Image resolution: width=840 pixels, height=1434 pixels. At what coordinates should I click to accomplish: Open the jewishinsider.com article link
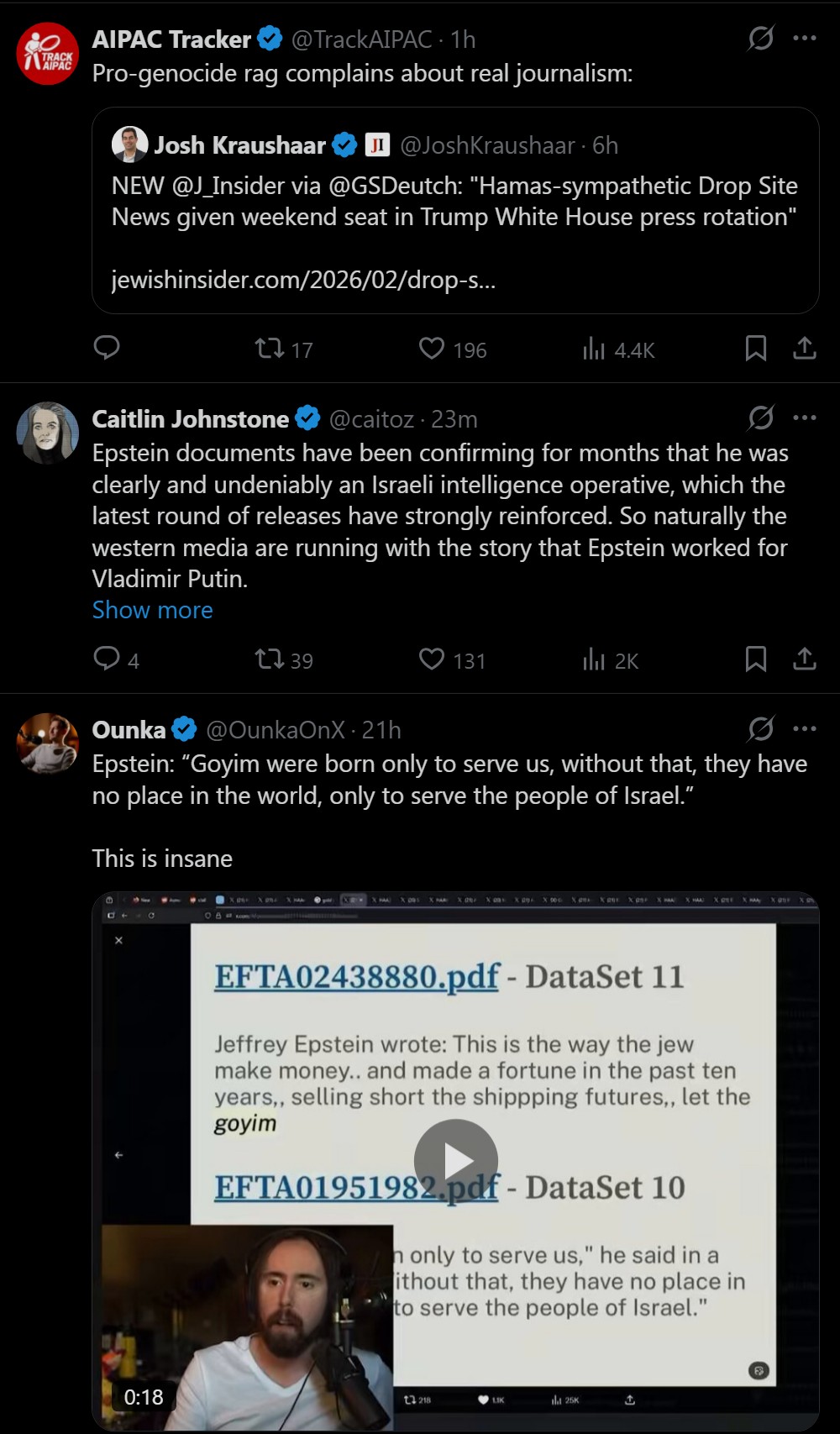[x=303, y=280]
